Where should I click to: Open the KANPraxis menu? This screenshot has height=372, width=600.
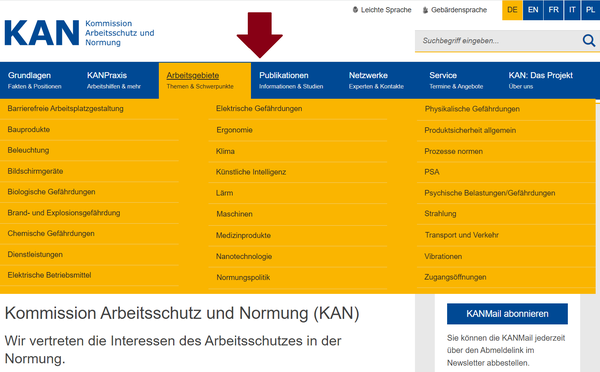click(114, 80)
